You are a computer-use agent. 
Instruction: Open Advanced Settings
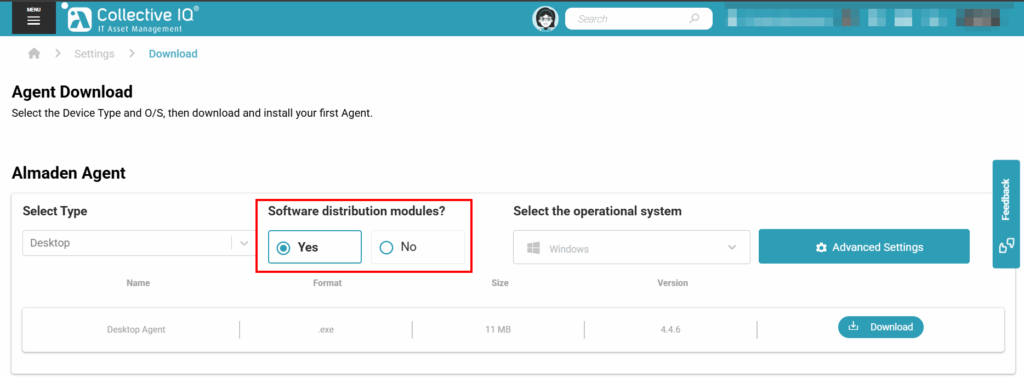click(x=864, y=247)
